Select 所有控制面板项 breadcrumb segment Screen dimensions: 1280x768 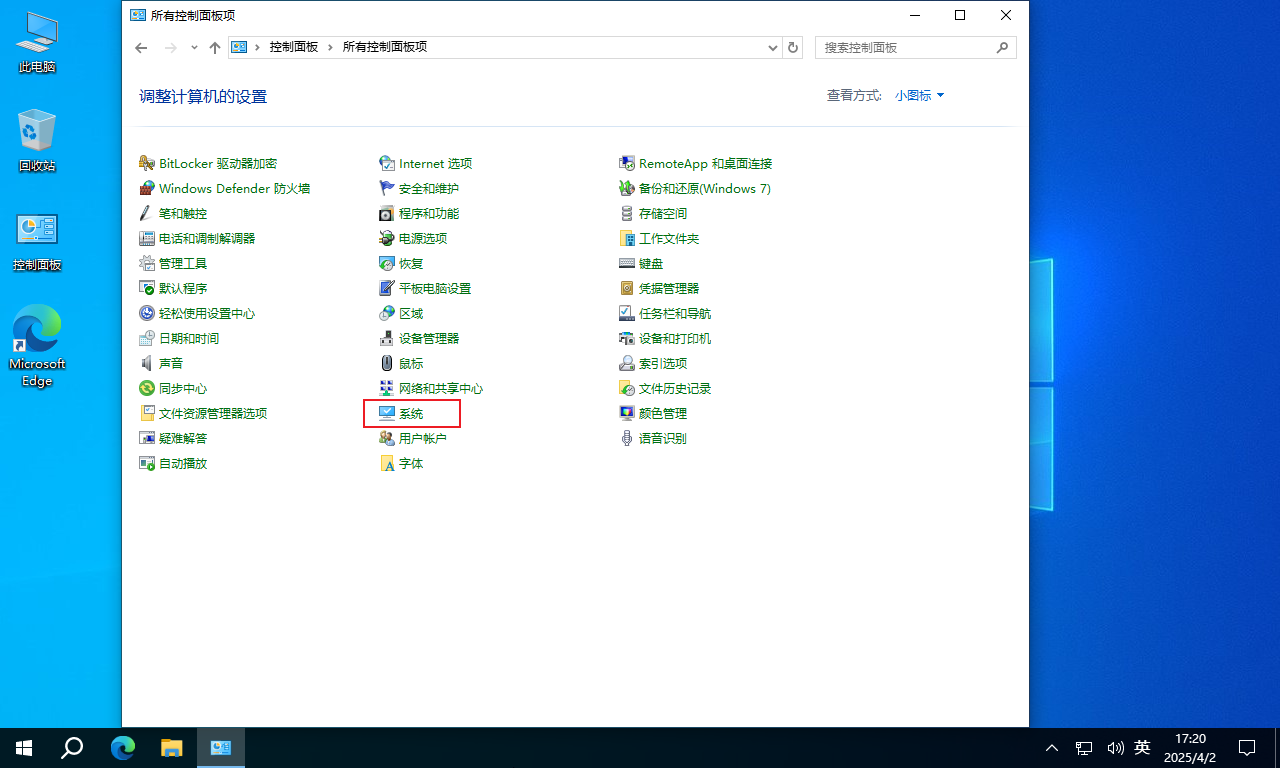click(385, 47)
